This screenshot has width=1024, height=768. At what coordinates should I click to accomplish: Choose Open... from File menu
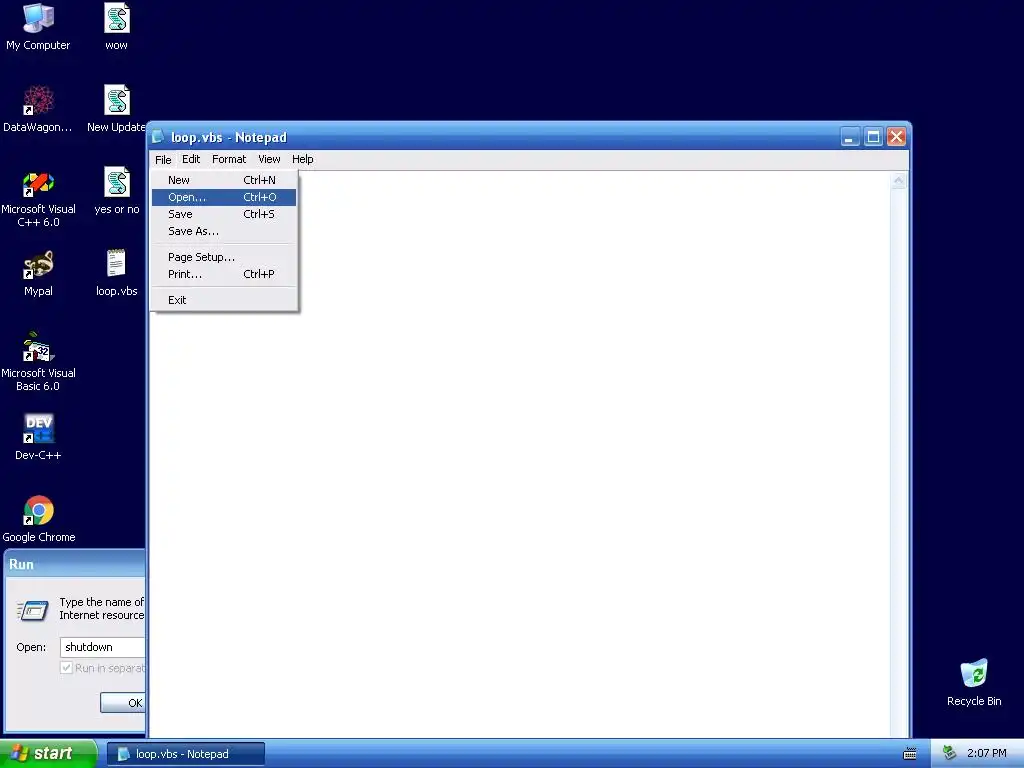(x=224, y=197)
